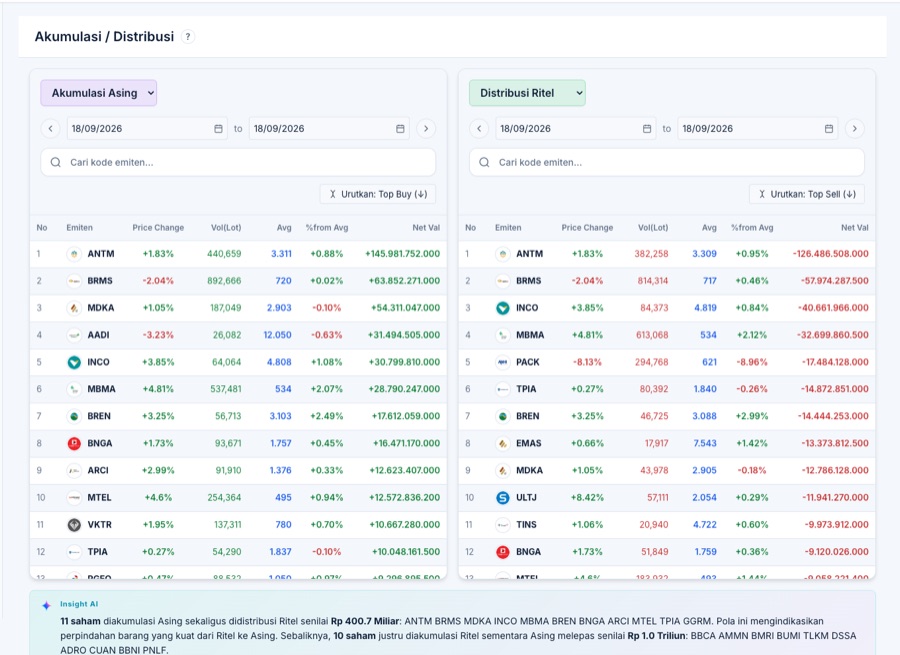Click ULTJ logo in Distribusi Ritel table
Screen dimensions: 900x655
pos(503,498)
